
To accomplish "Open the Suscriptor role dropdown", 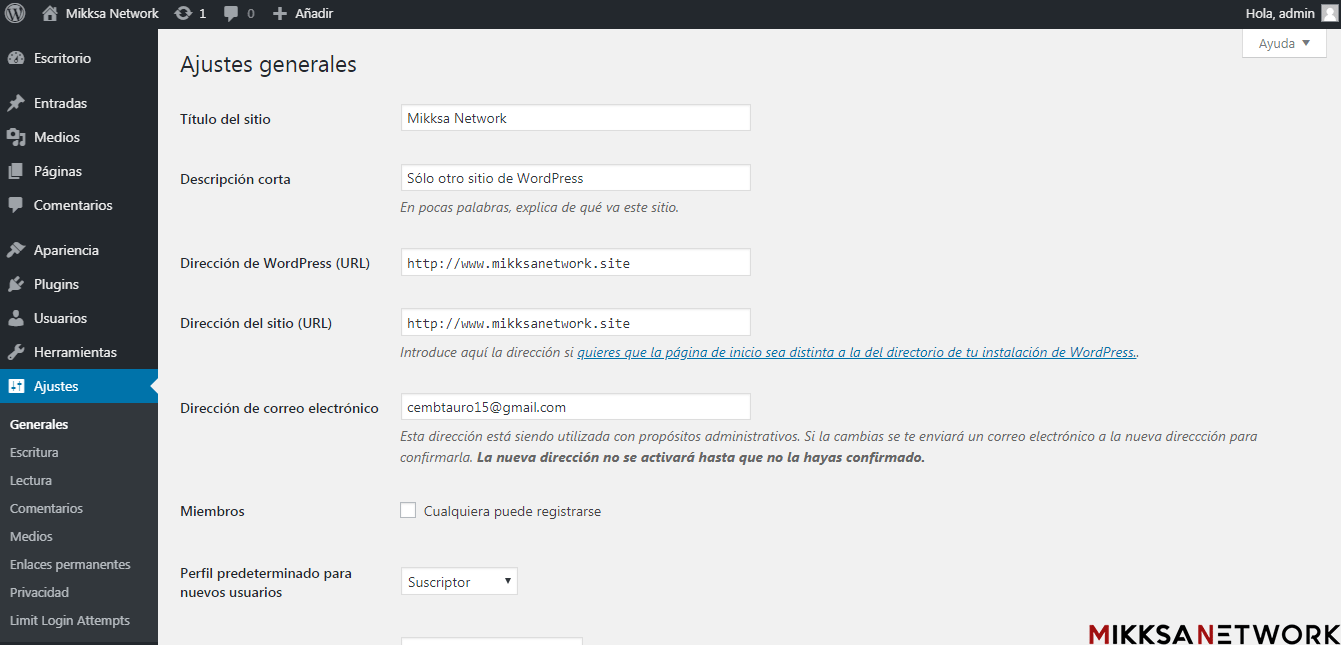I will pyautogui.click(x=459, y=582).
